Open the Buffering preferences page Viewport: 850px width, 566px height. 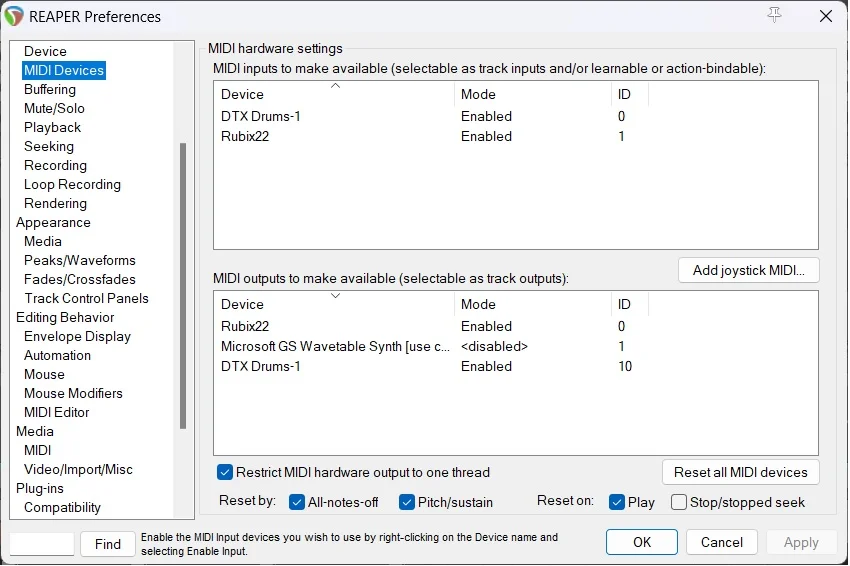coord(50,89)
